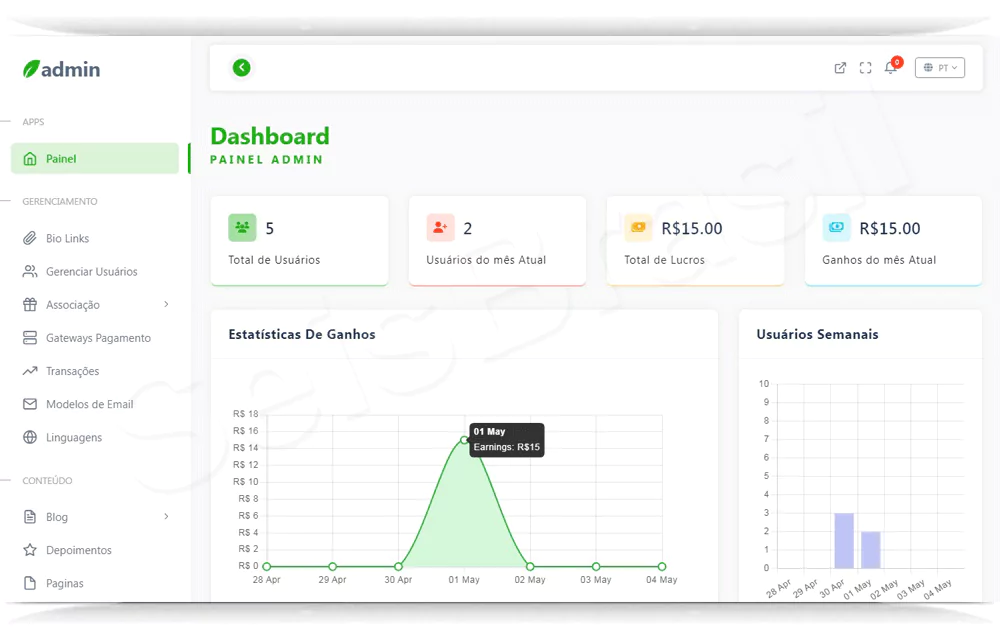Click the 04 May data point on earnings chart
The width and height of the screenshot is (1000, 640).
click(x=662, y=566)
